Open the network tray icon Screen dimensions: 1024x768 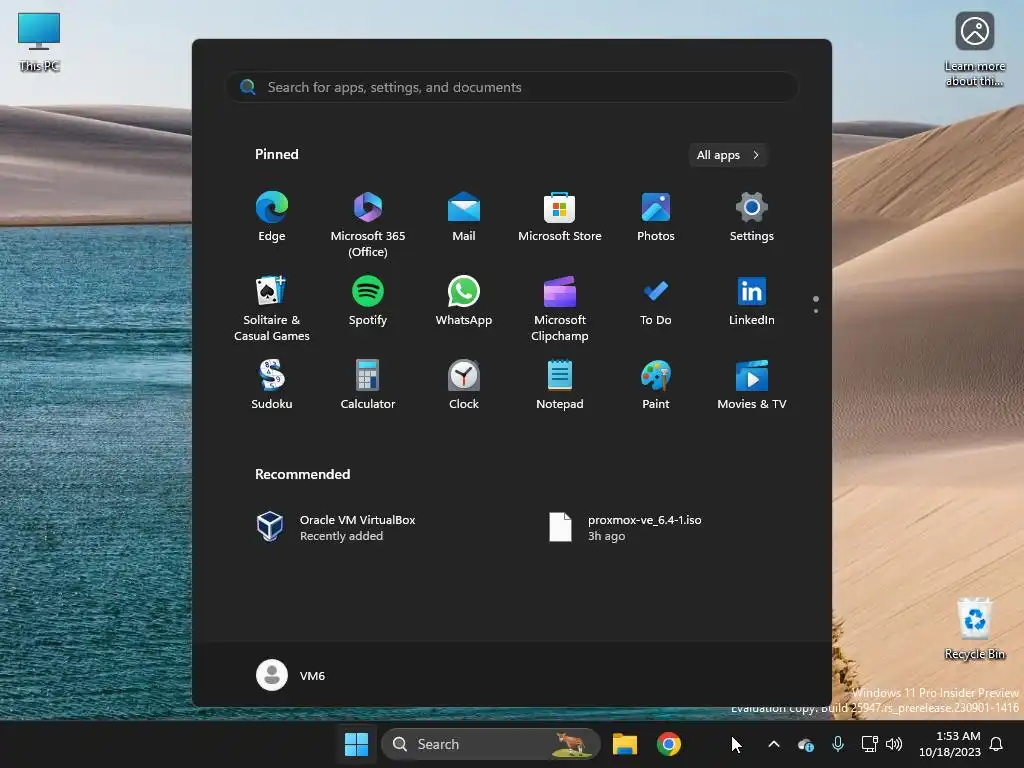coord(869,744)
